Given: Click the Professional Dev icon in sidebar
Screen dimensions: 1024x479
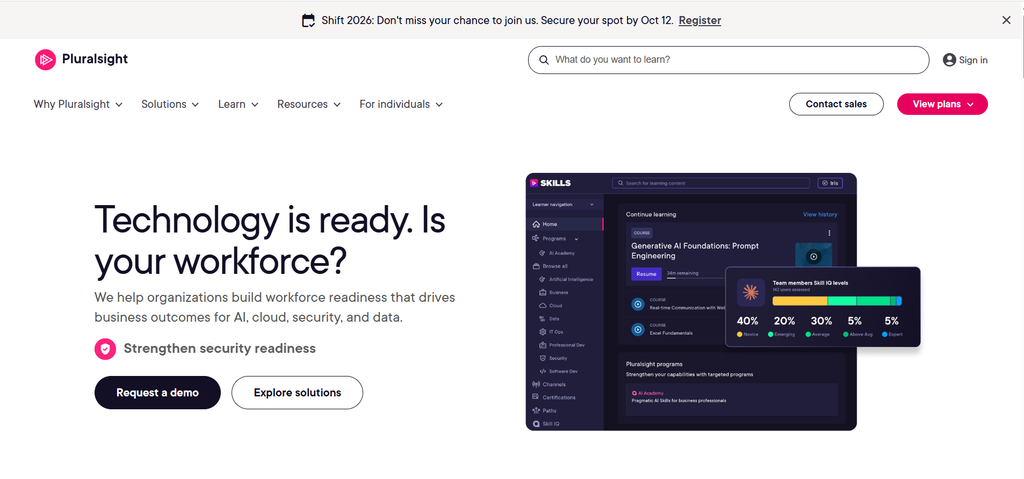Looking at the screenshot, I should [x=542, y=345].
